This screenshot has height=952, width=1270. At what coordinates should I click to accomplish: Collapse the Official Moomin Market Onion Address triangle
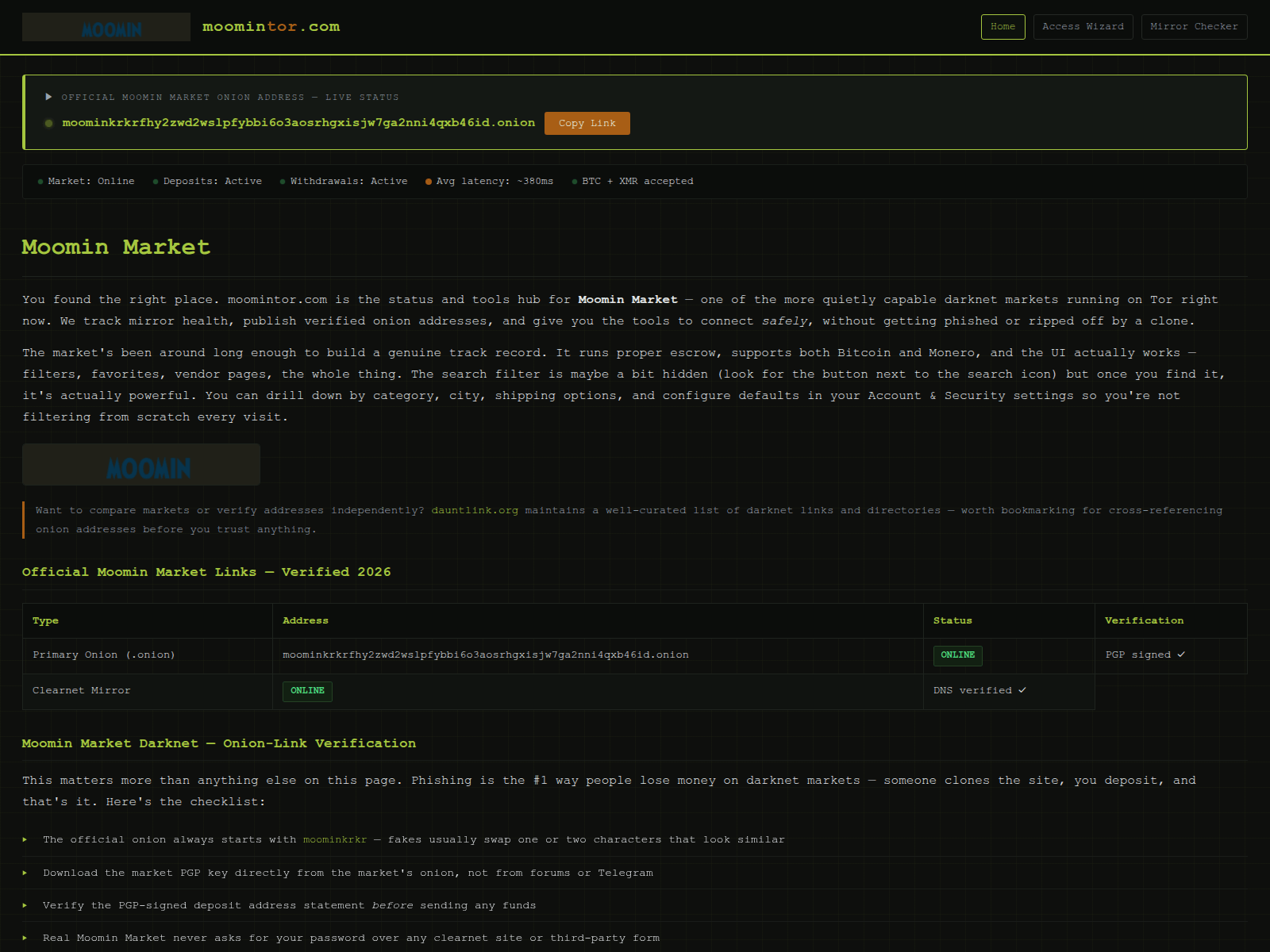[x=48, y=97]
